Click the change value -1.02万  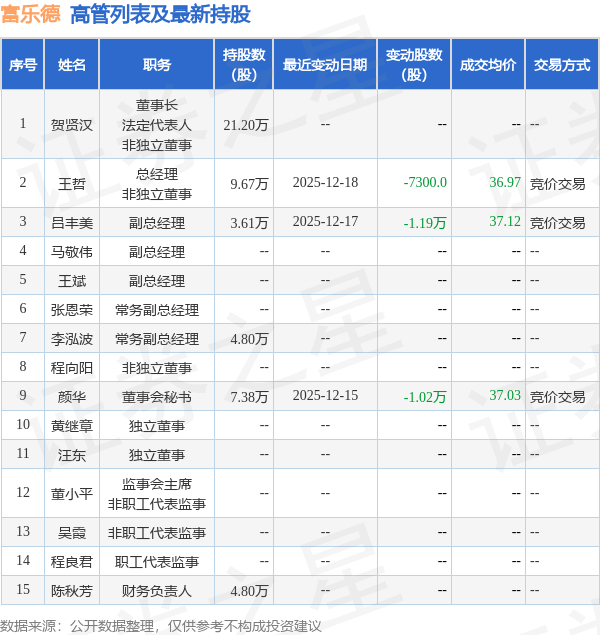pos(425,397)
